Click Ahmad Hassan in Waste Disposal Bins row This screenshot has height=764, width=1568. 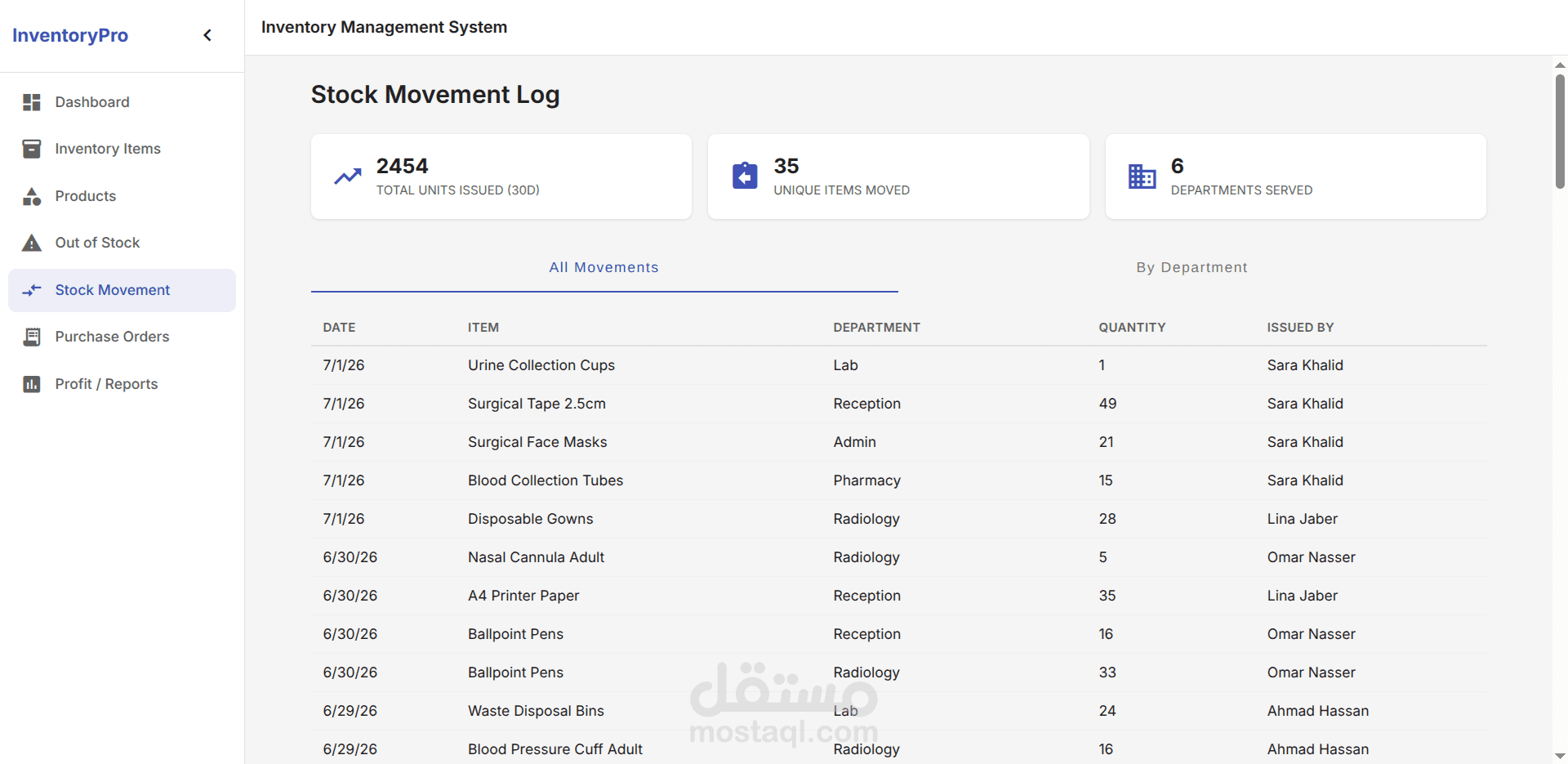tap(1317, 711)
